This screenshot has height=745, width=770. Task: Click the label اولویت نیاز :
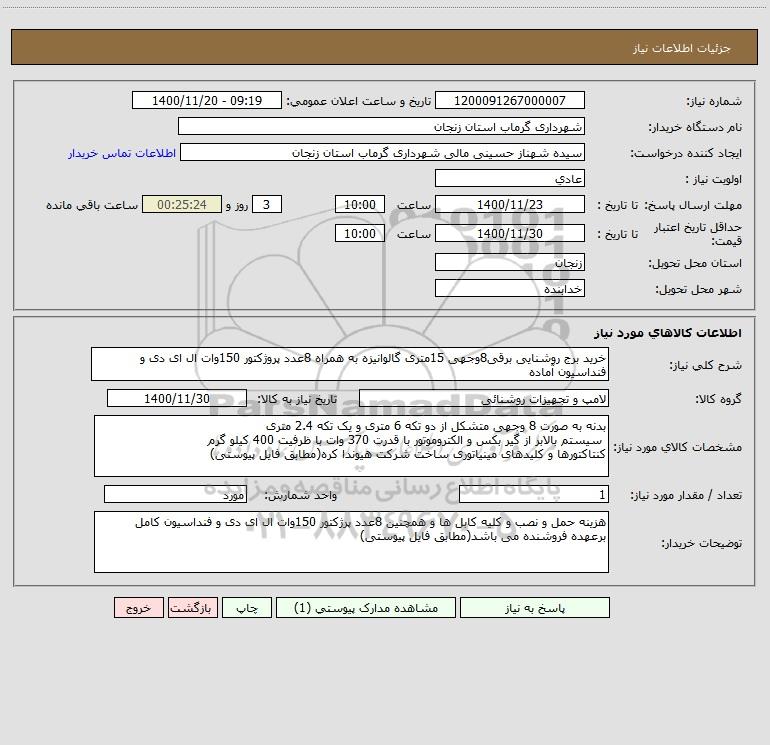714,180
